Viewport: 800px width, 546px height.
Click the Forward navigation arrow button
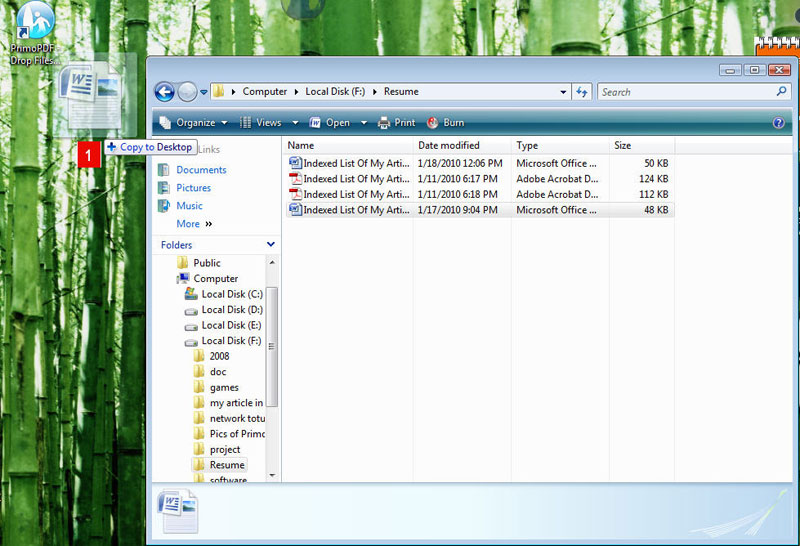click(187, 92)
